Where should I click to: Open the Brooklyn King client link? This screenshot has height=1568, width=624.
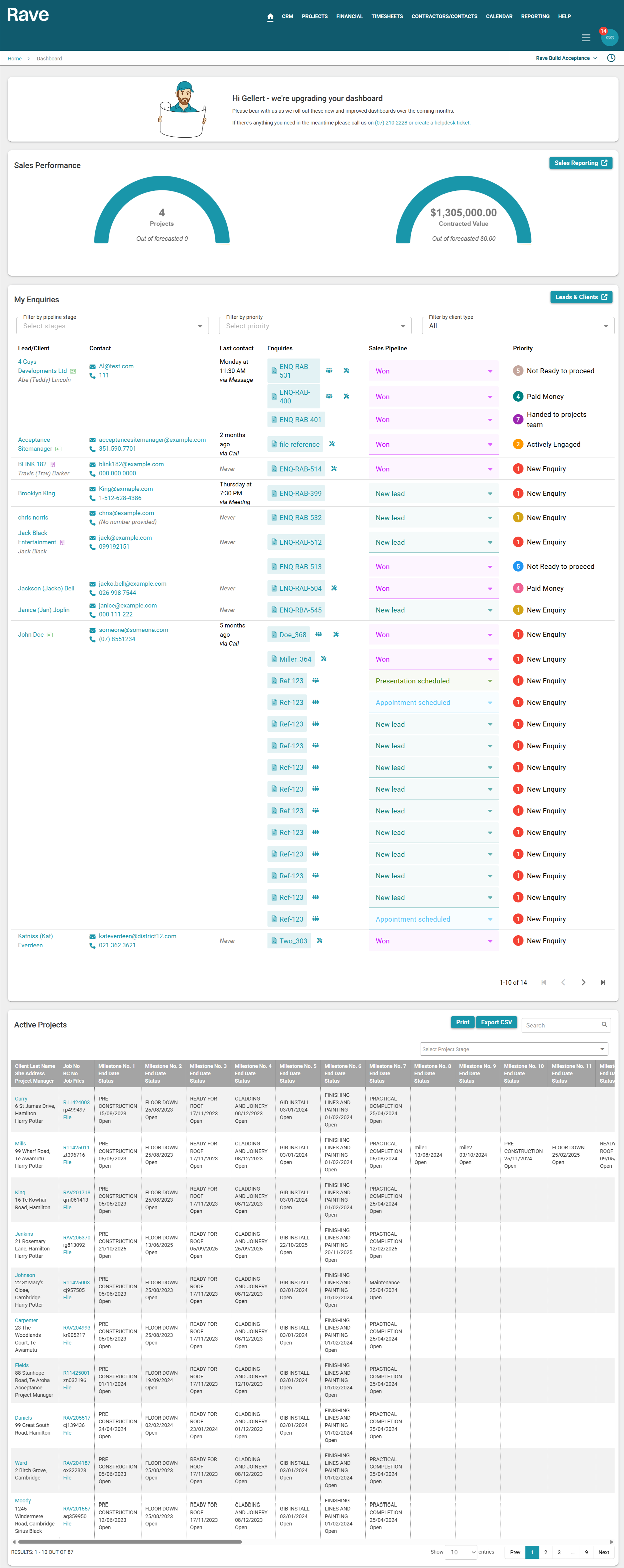pyautogui.click(x=37, y=494)
